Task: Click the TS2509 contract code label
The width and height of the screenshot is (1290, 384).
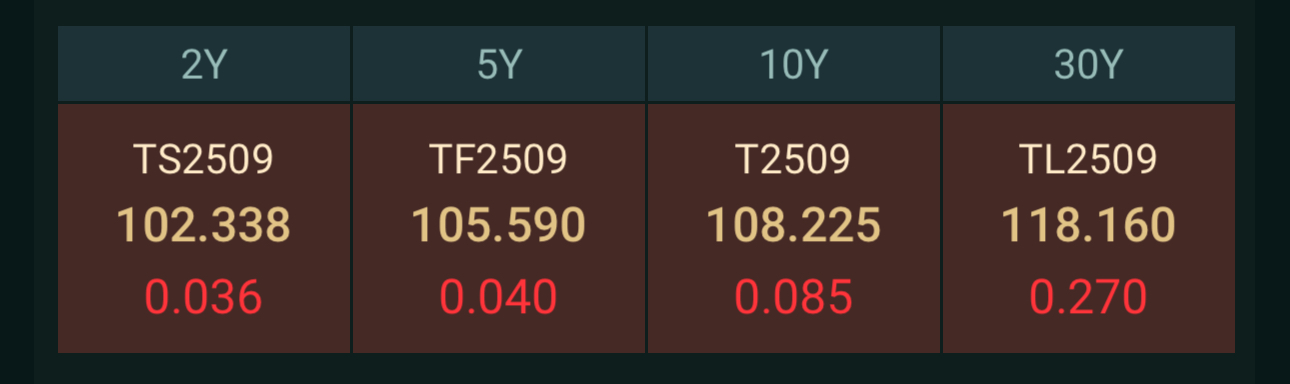Action: [x=204, y=159]
